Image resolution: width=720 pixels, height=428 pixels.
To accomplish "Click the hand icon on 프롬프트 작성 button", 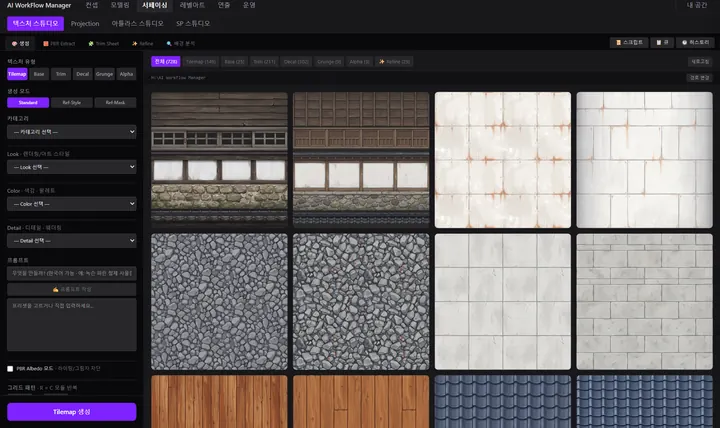I will click(x=56, y=289).
